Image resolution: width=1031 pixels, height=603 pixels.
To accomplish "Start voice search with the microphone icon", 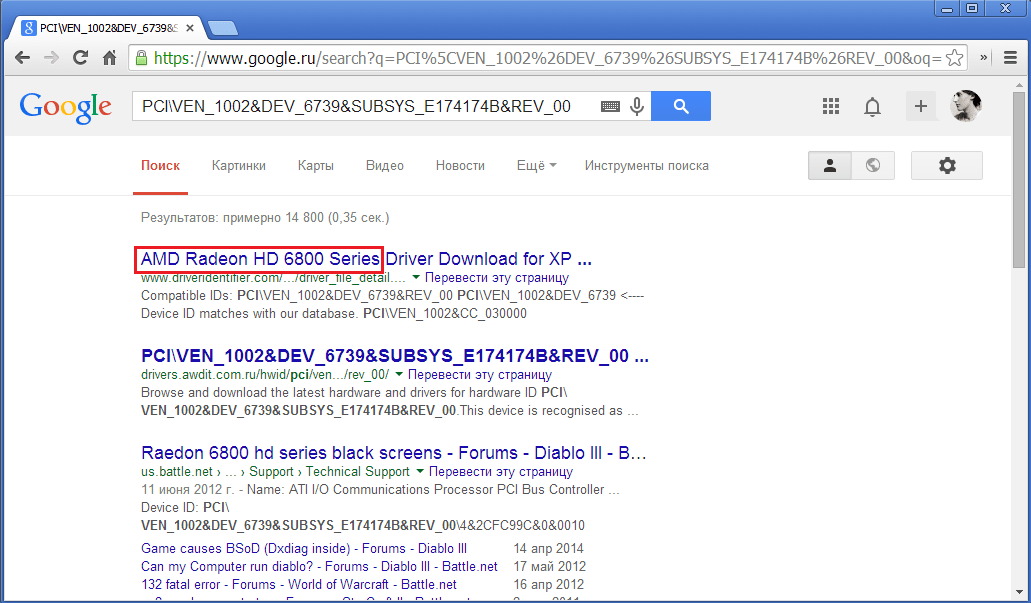I will 636,107.
